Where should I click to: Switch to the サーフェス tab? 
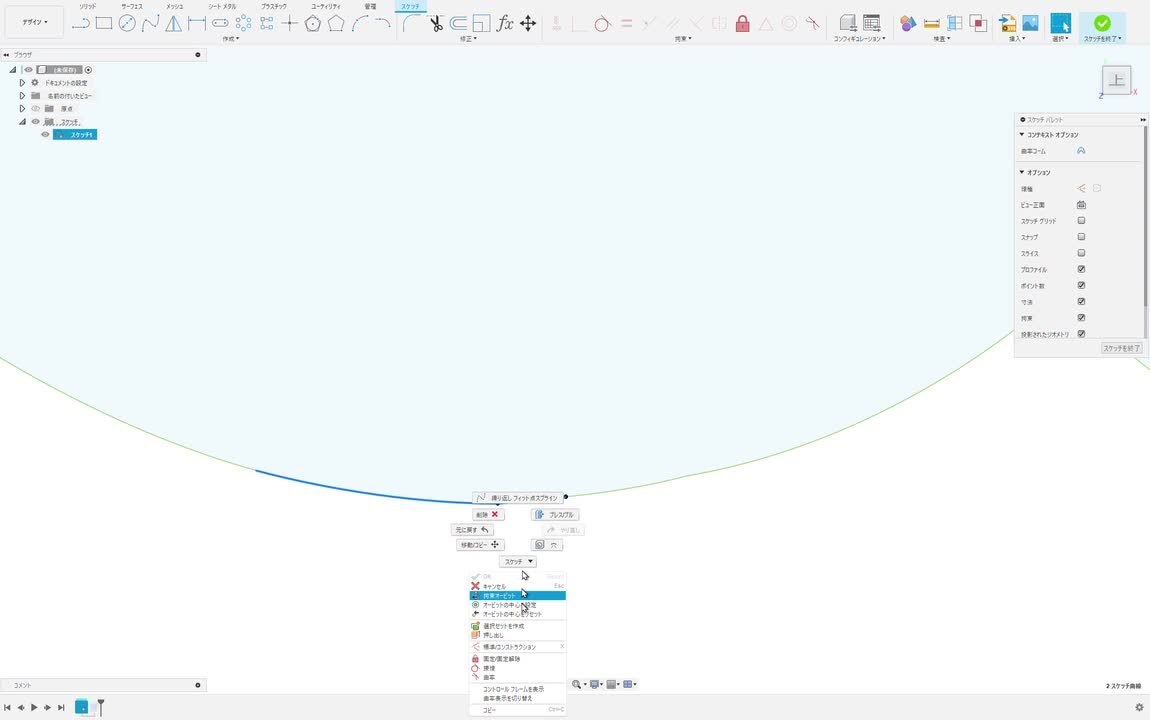[132, 7]
